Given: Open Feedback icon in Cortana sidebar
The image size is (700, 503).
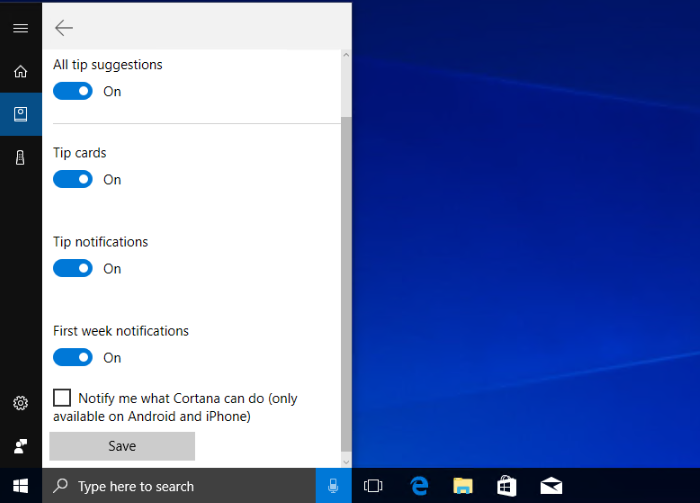Looking at the screenshot, I should 21,446.
